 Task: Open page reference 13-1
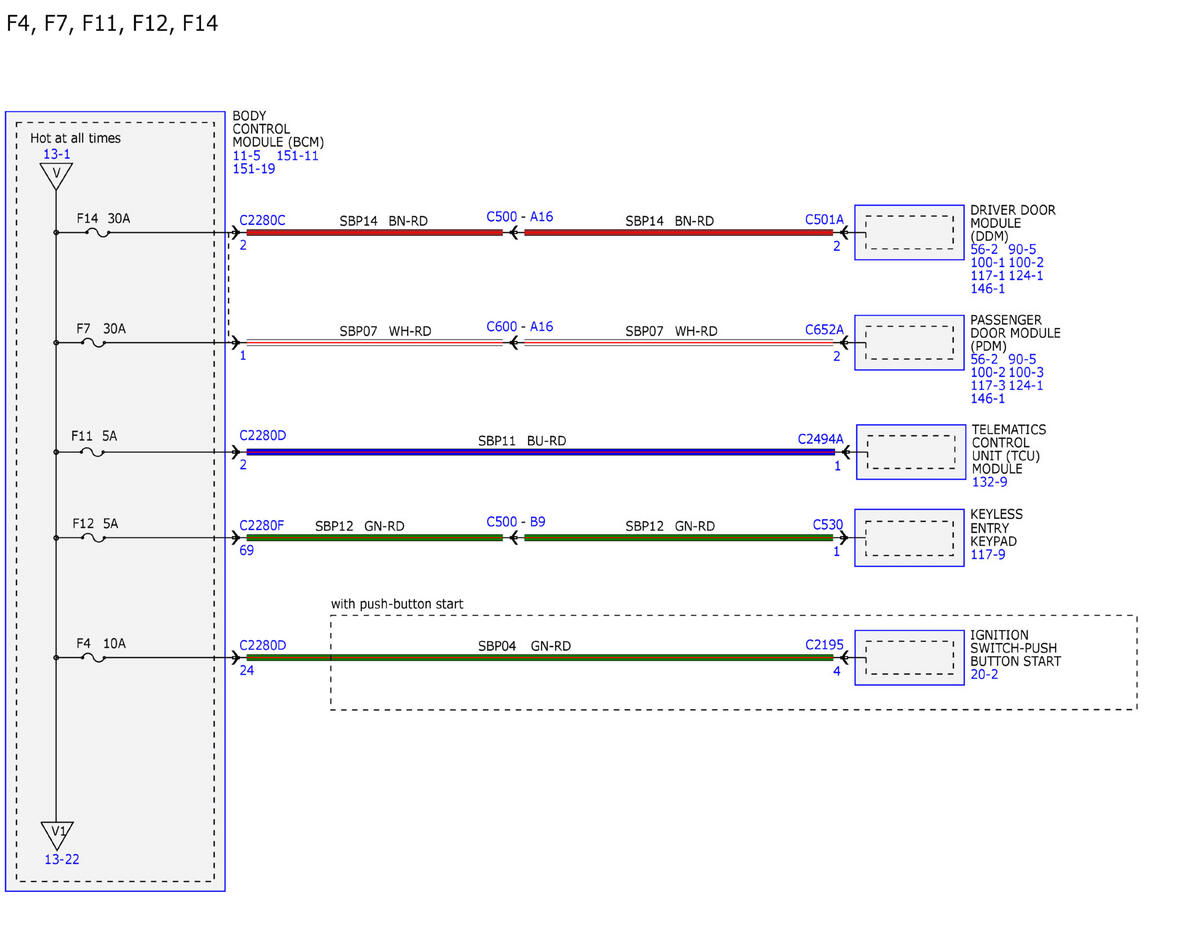[56, 154]
